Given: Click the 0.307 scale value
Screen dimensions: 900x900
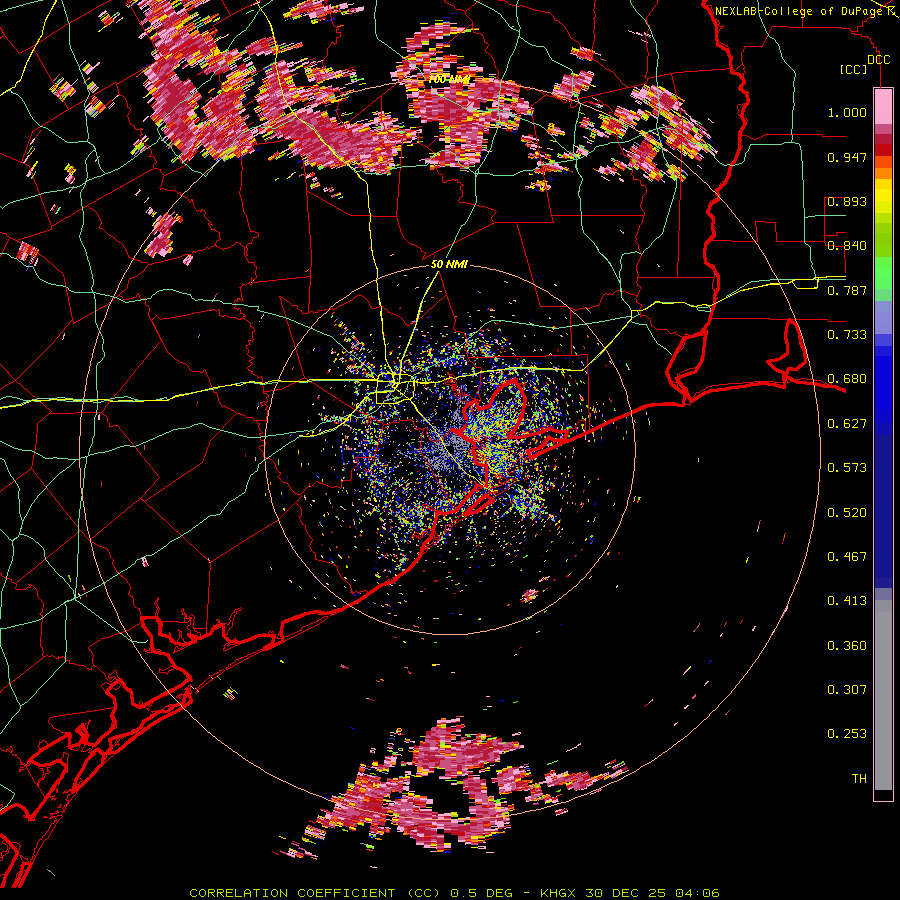Looking at the screenshot, I should point(847,690).
